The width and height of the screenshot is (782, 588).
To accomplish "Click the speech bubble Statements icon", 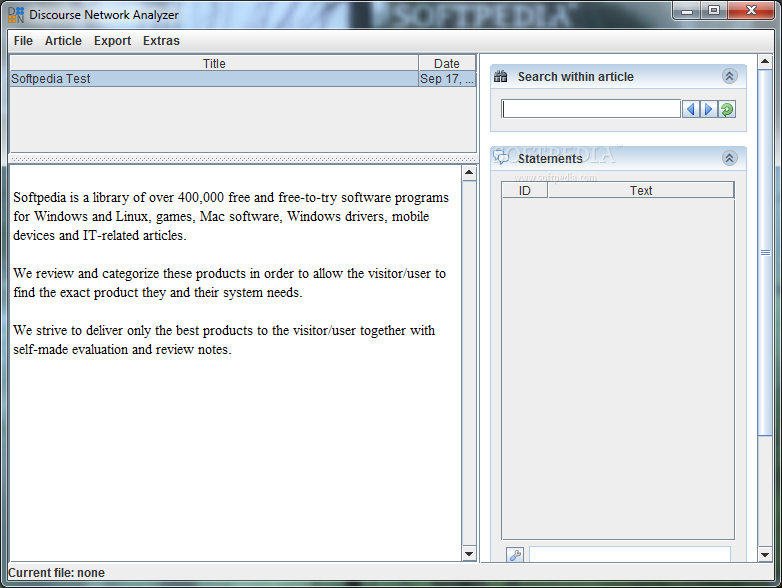I will (x=501, y=158).
